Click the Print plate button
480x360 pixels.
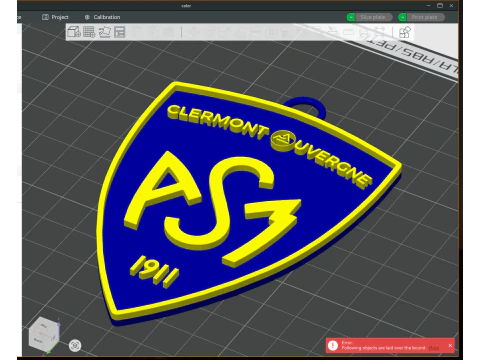pyautogui.click(x=425, y=17)
